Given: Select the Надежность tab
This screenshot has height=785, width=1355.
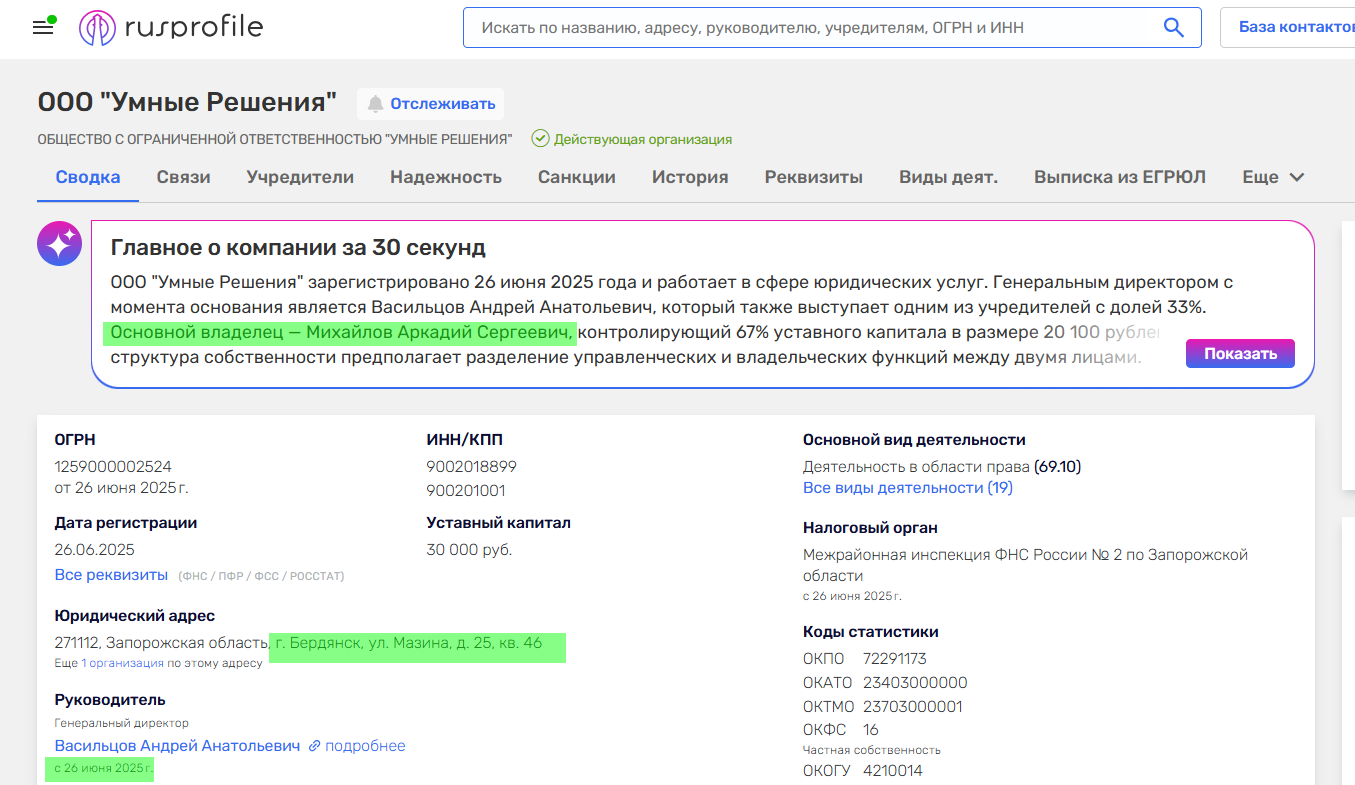Looking at the screenshot, I should 446,177.
